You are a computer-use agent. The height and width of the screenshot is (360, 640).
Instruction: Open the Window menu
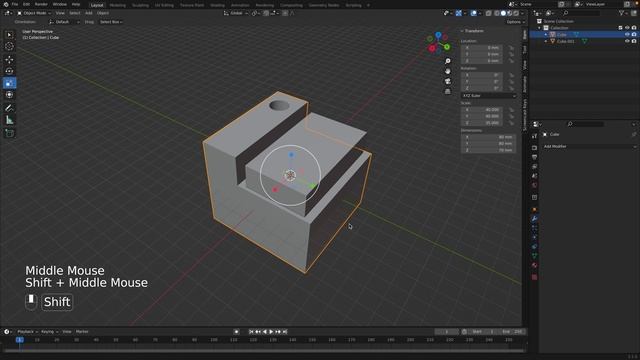point(60,4)
